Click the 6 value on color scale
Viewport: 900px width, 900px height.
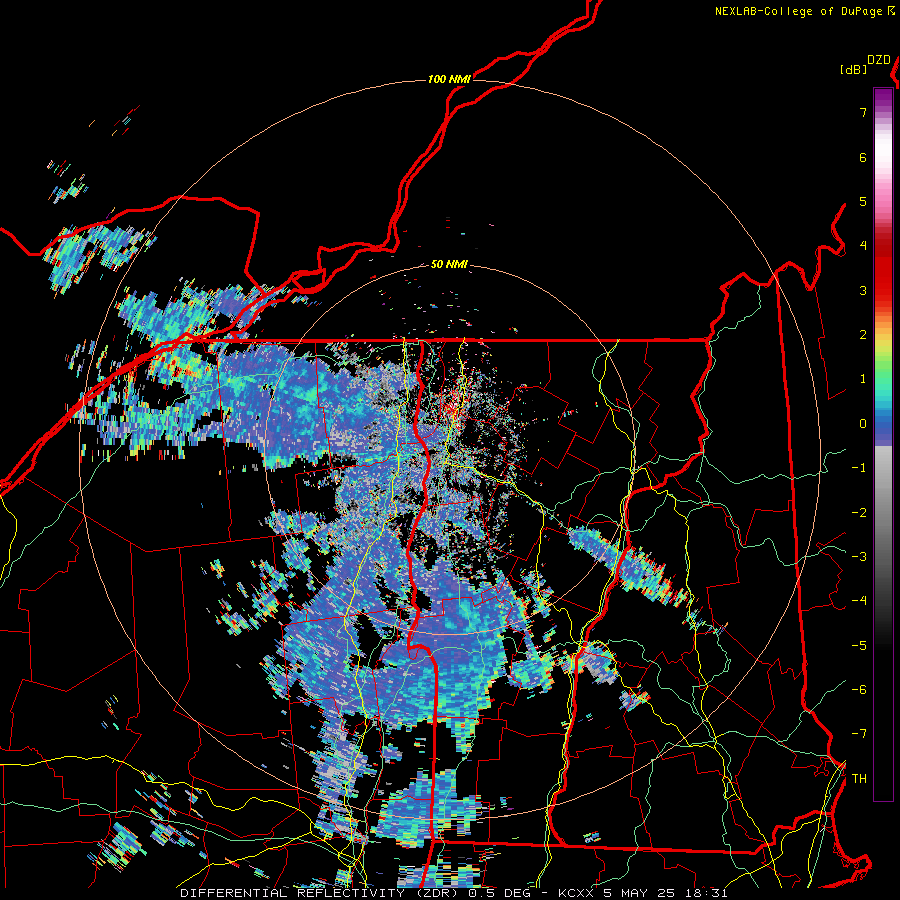[863, 157]
